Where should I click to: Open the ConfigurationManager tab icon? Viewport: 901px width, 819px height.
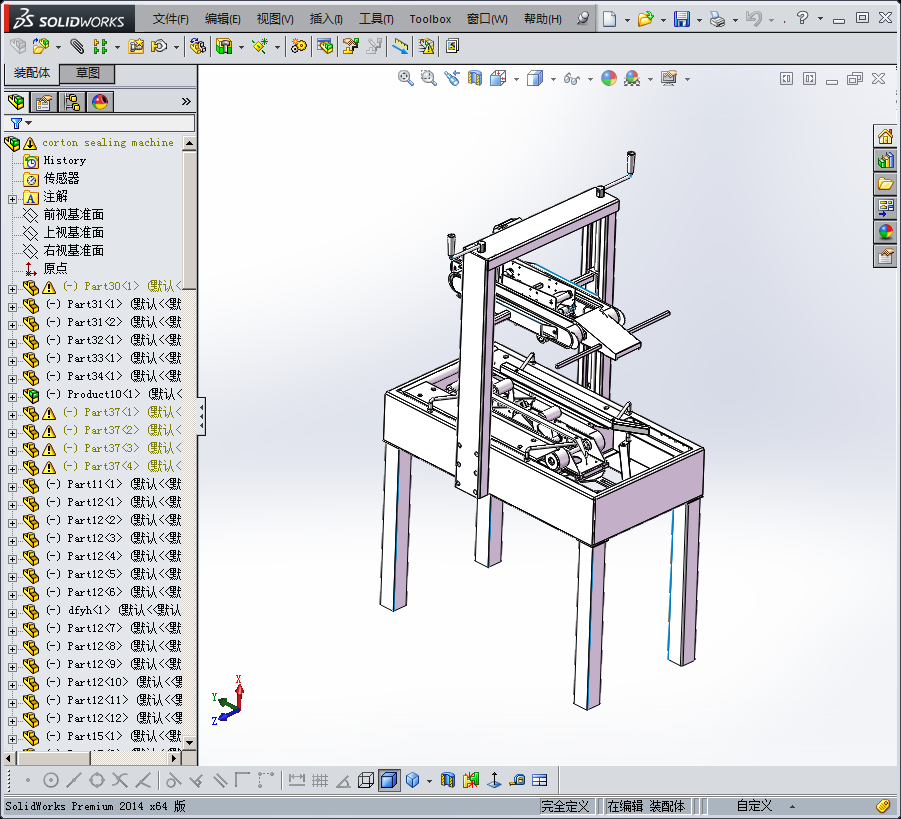click(x=72, y=102)
